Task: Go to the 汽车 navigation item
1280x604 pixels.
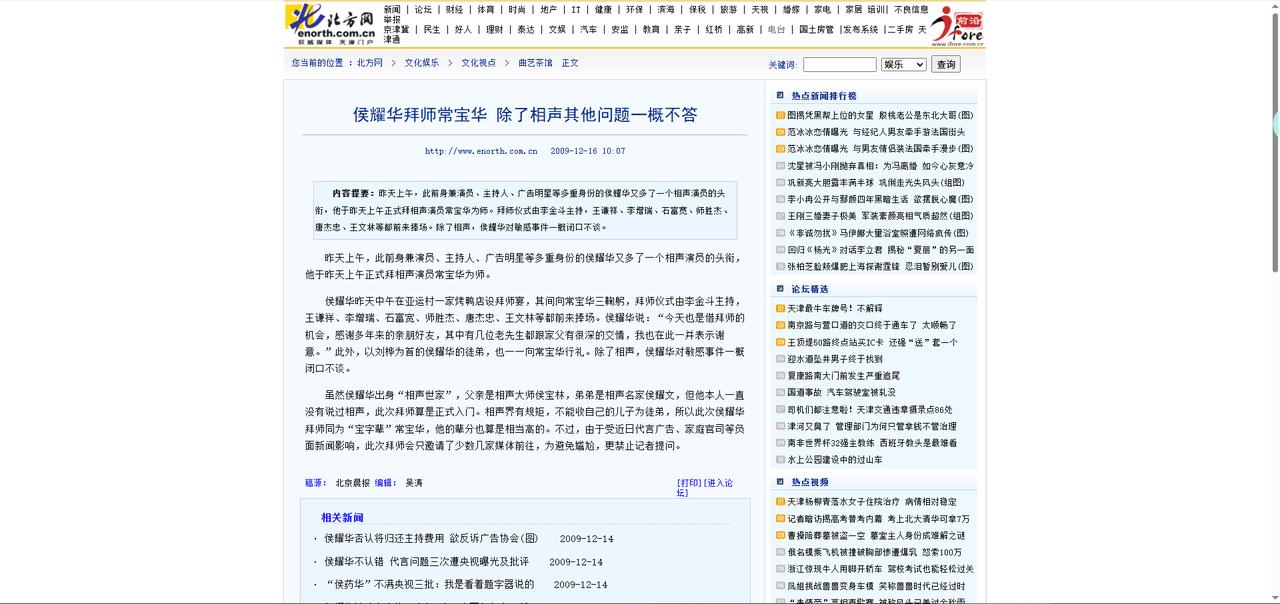Action: [588, 30]
